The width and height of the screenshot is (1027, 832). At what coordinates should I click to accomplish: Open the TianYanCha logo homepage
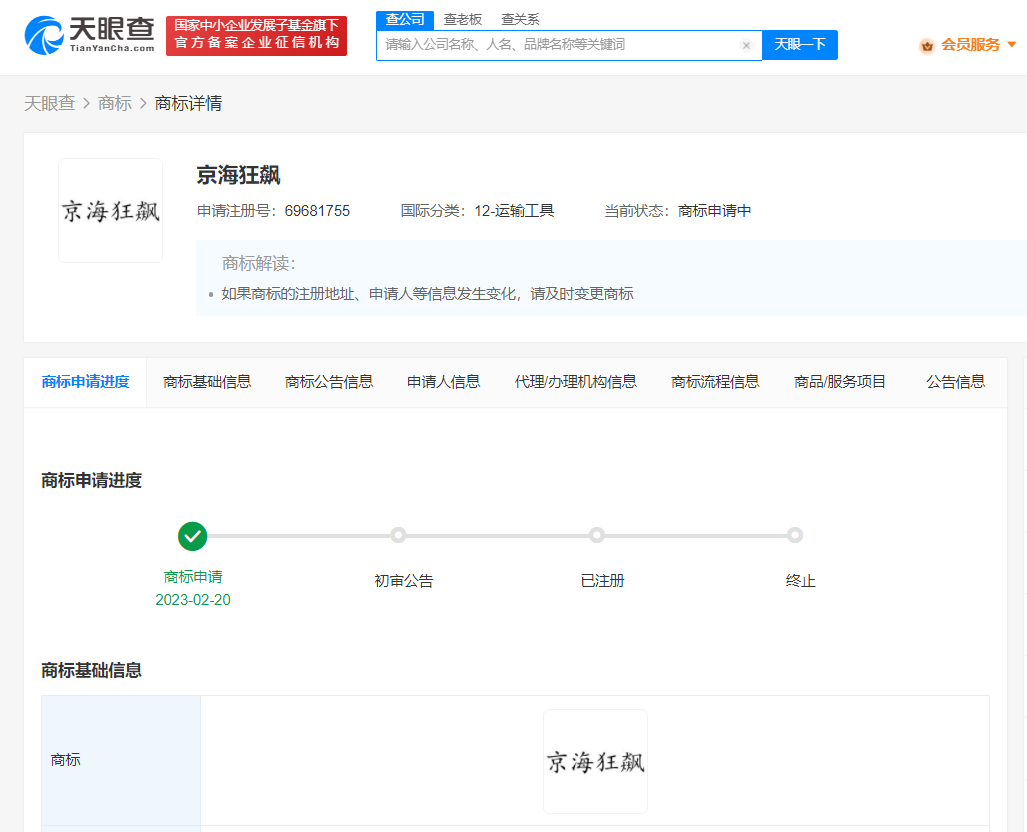pos(90,35)
